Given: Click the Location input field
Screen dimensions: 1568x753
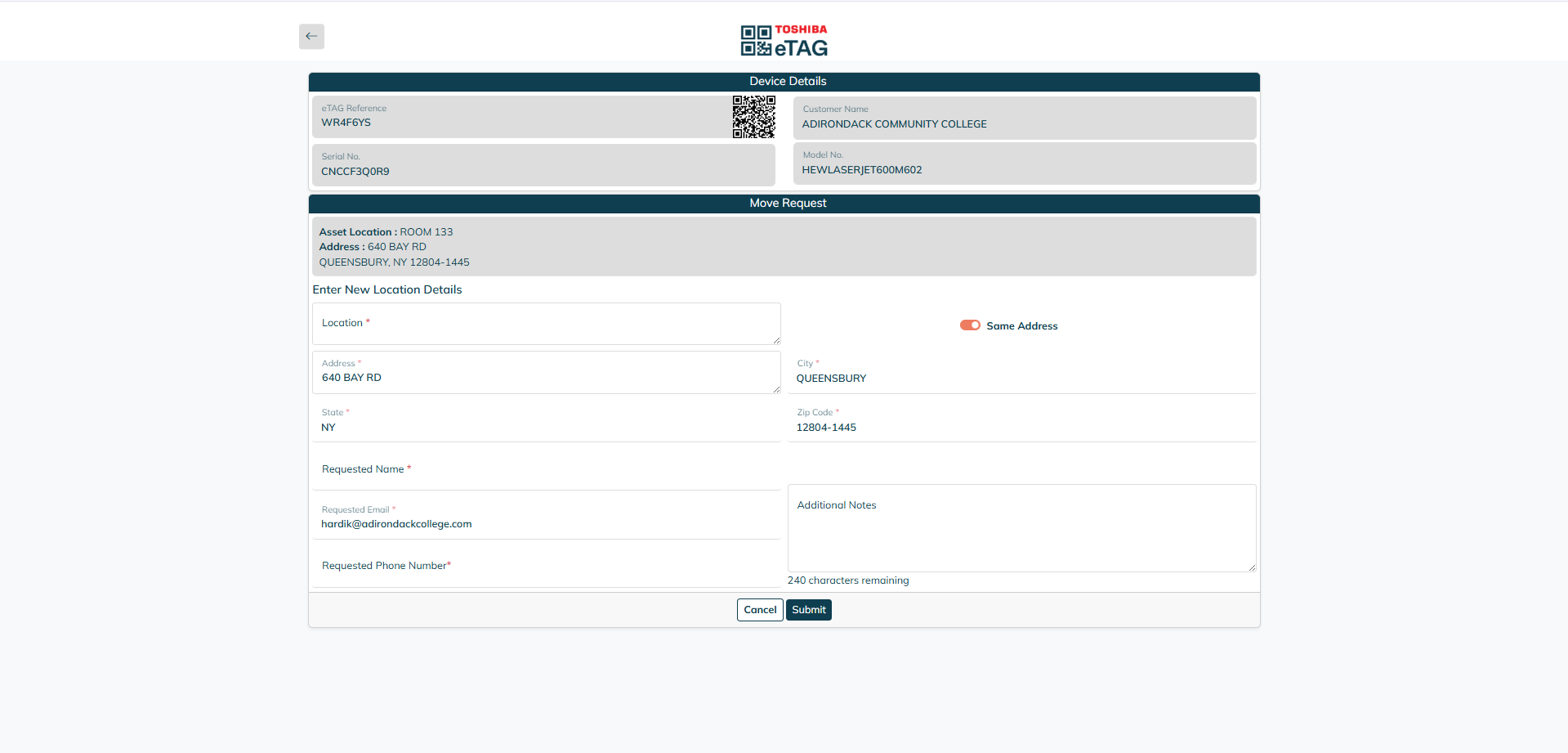Looking at the screenshot, I should click(546, 324).
